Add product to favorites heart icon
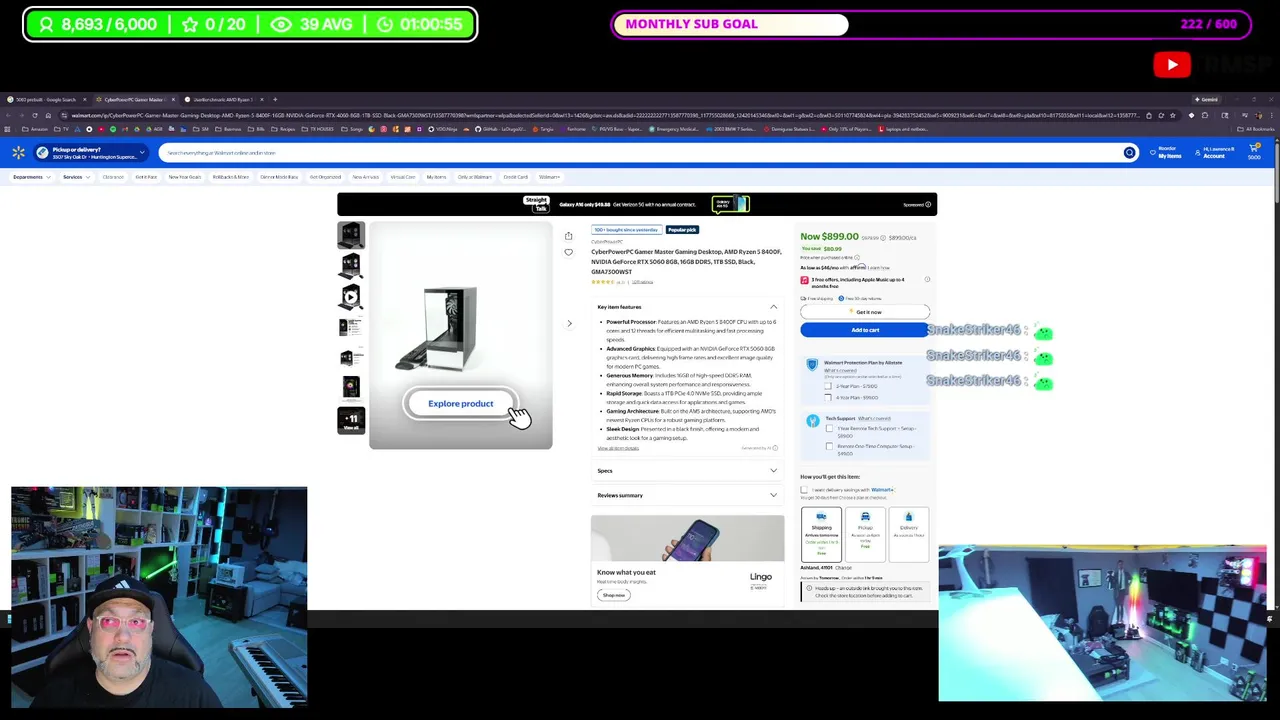The width and height of the screenshot is (1280, 720). [568, 252]
